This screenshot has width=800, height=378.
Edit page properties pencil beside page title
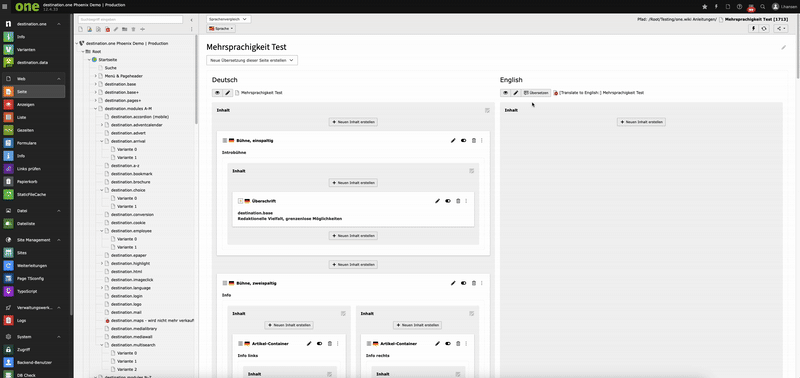tap(784, 47)
